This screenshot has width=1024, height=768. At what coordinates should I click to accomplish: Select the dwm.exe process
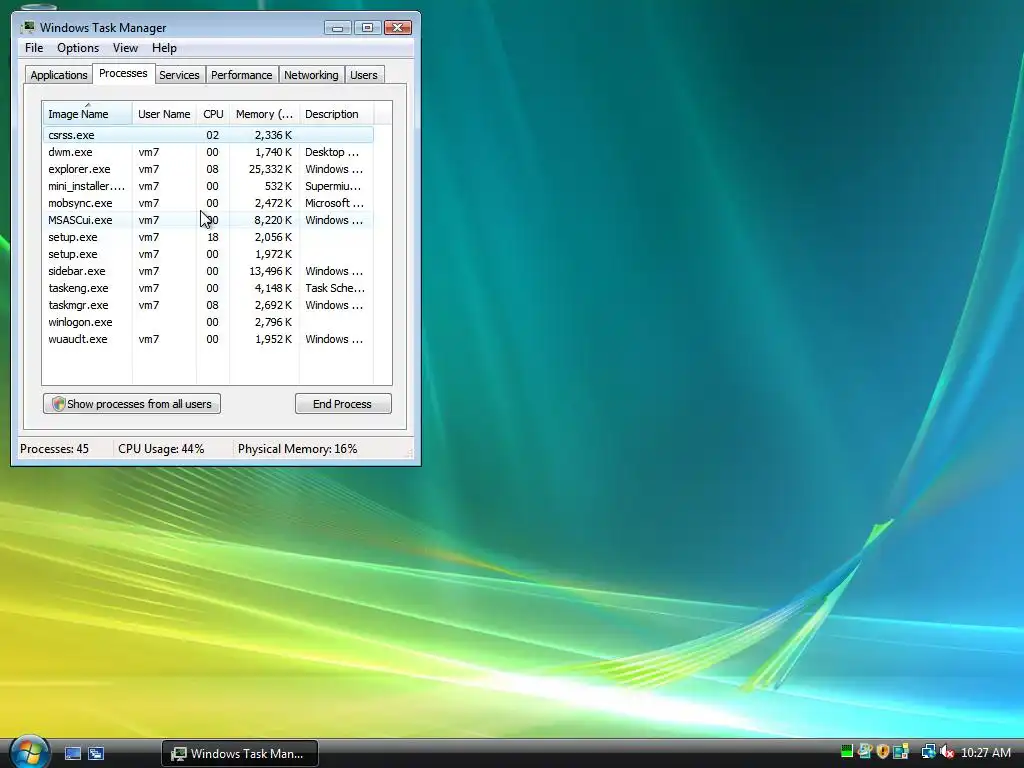tap(208, 152)
